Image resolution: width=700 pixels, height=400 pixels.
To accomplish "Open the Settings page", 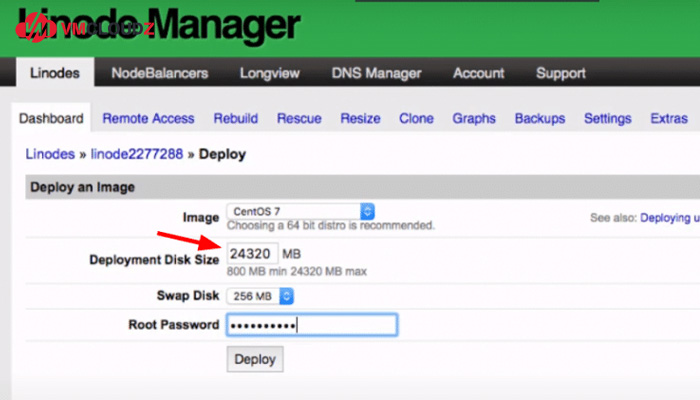I will click(x=608, y=118).
